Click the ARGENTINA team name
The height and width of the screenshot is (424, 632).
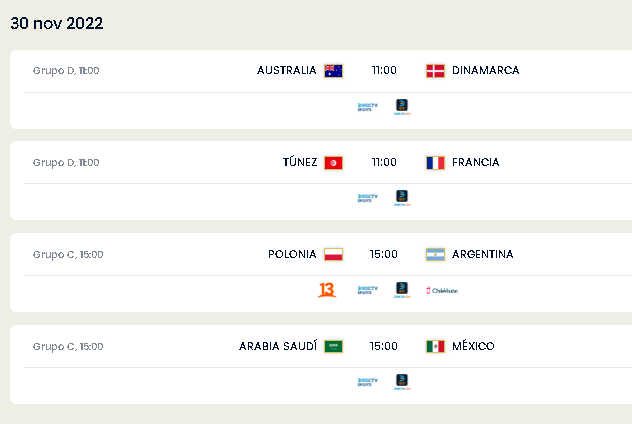coord(482,254)
